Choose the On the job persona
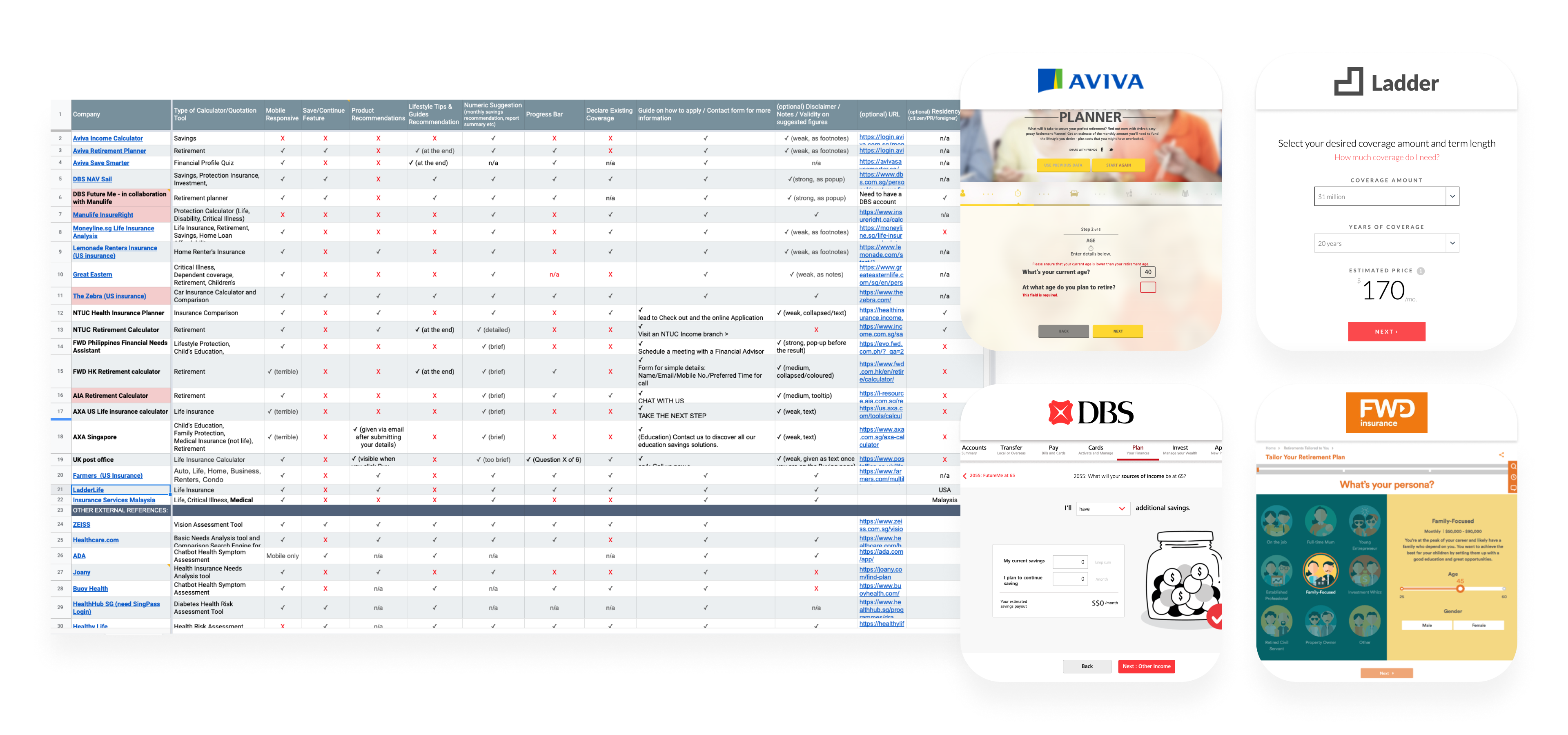Screen dimensions: 1568x735 (x=1276, y=524)
